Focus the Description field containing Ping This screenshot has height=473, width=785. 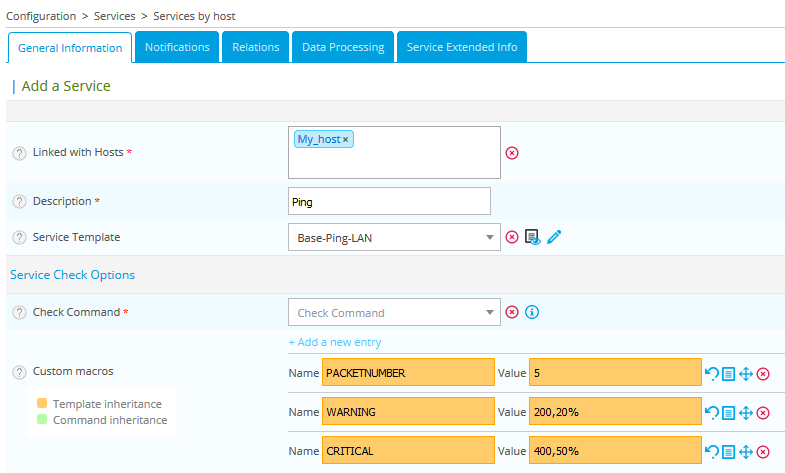coord(389,201)
